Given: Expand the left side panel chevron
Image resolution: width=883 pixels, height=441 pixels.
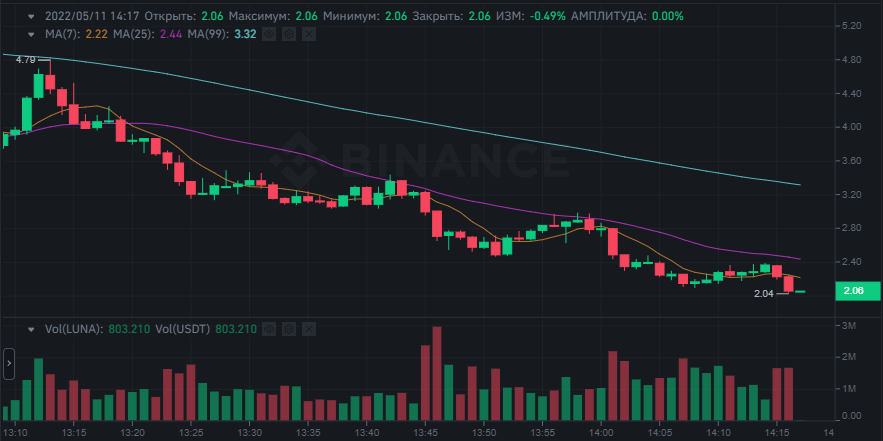Looking at the screenshot, I should 8,363.
